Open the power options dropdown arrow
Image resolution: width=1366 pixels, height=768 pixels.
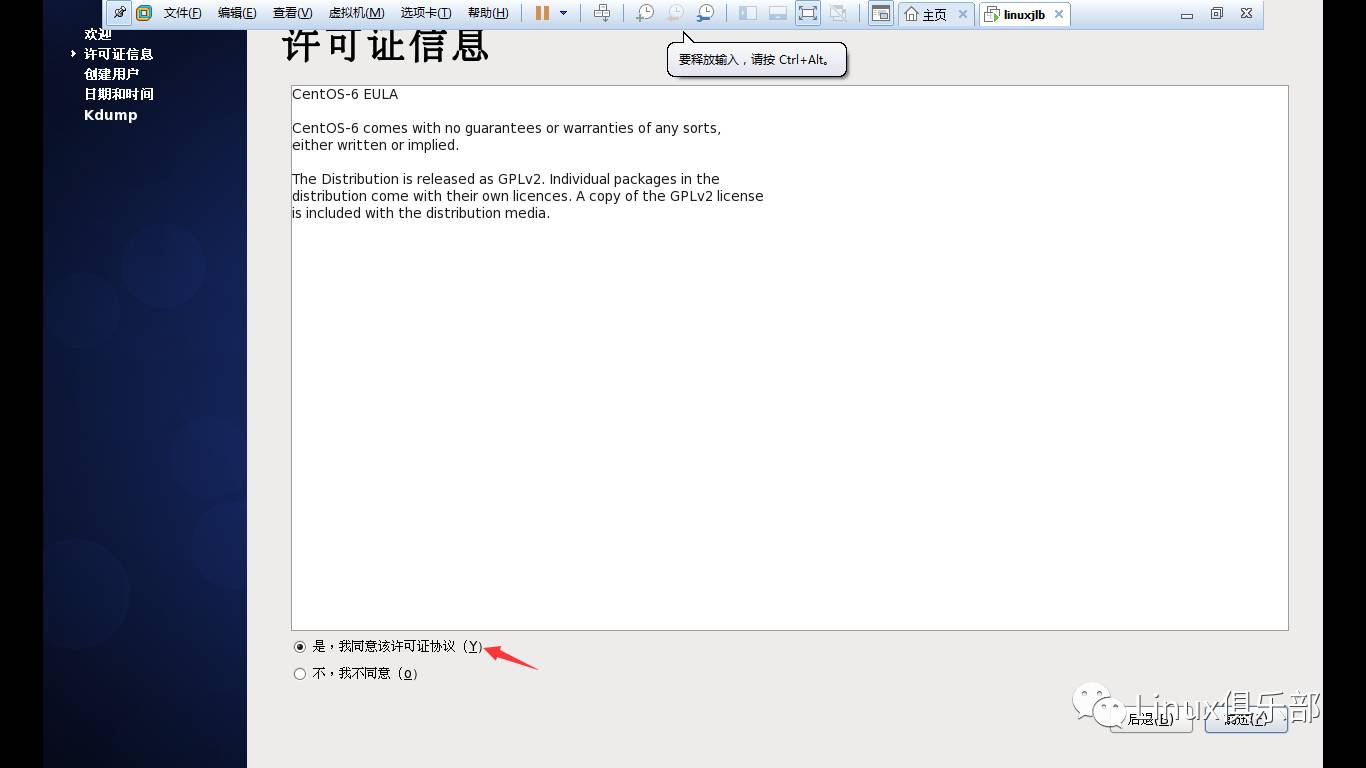click(563, 13)
